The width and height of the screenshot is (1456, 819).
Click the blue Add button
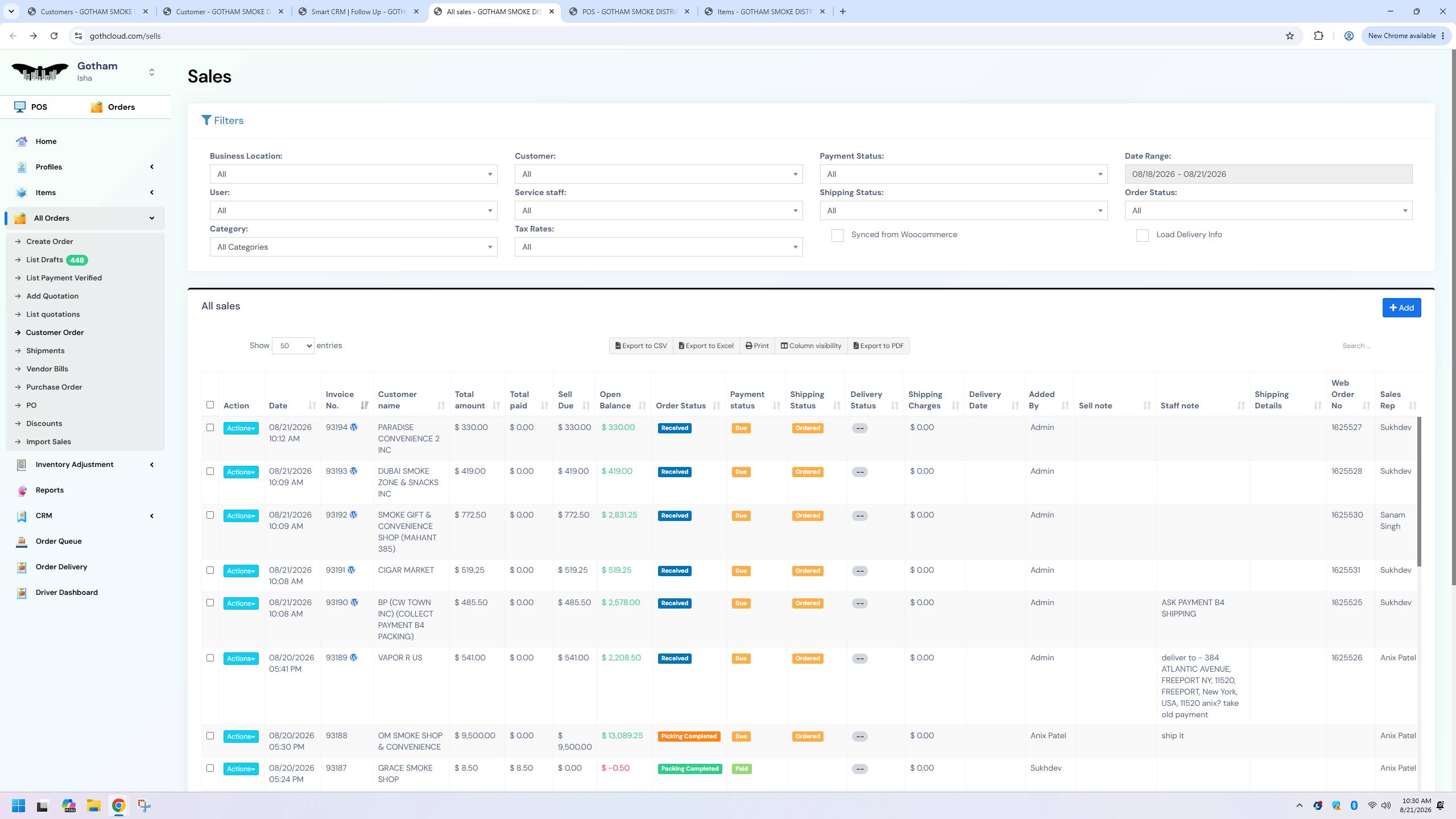pyautogui.click(x=1401, y=308)
